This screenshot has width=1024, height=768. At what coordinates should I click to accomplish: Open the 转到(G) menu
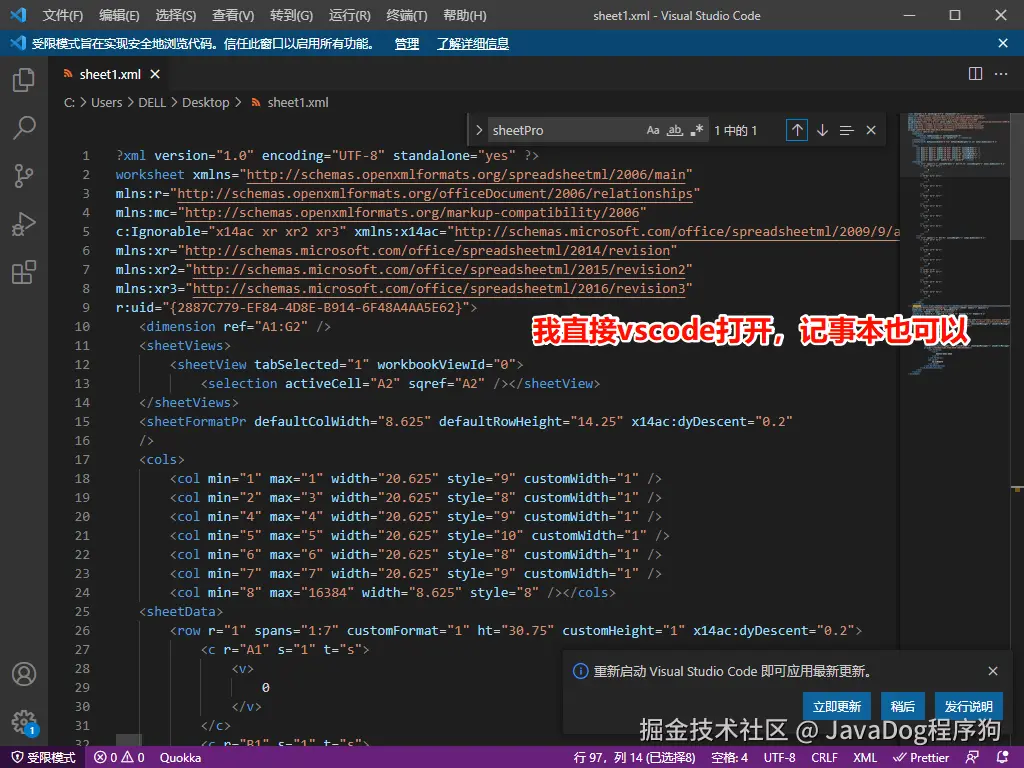(291, 16)
